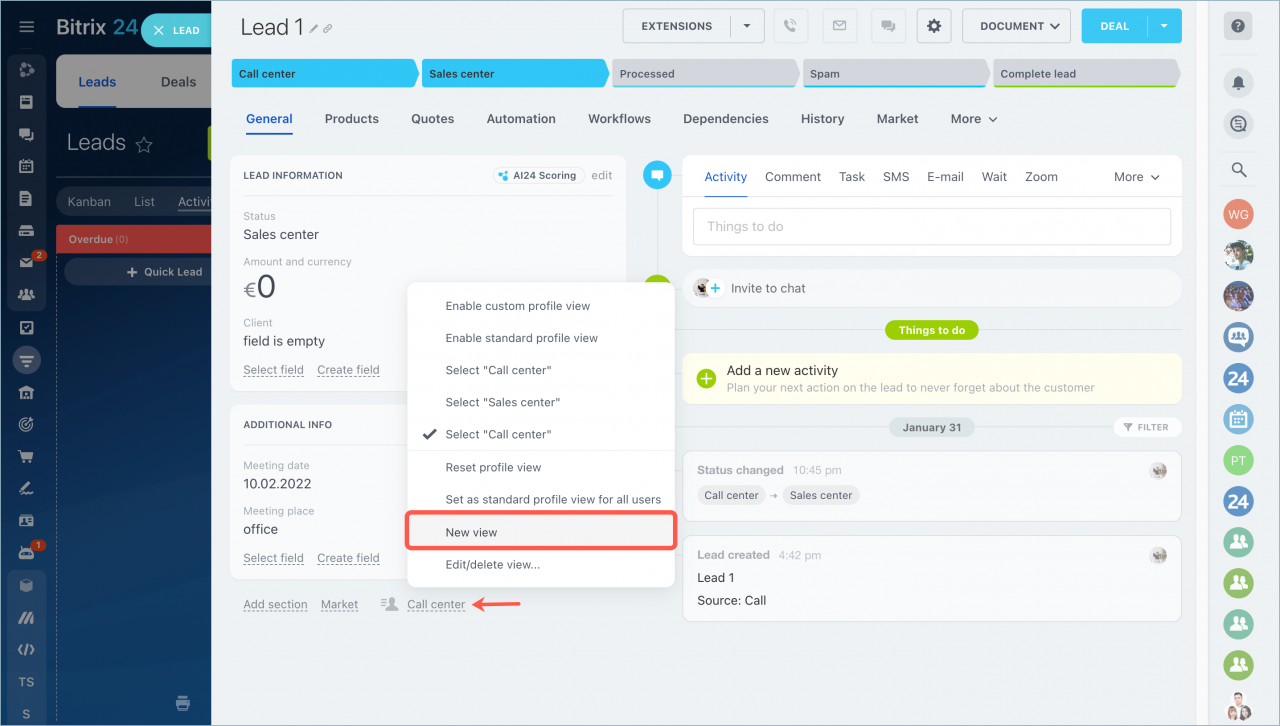1280x726 pixels.
Task: Click the phone call icon in header
Action: pos(791,26)
